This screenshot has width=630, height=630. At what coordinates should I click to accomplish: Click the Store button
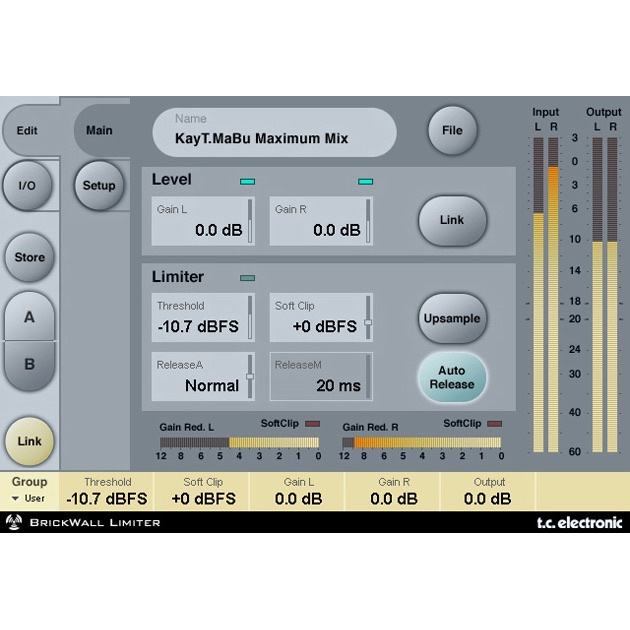pyautogui.click(x=29, y=257)
